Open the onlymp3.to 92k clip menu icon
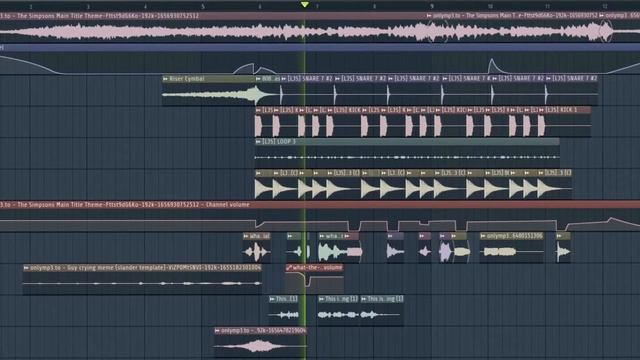640x360 pixels. 217,331
